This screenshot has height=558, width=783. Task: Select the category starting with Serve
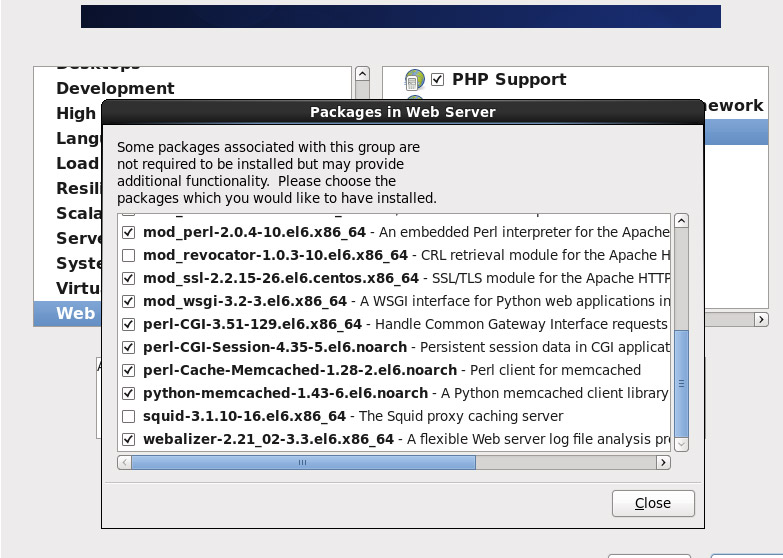78,238
